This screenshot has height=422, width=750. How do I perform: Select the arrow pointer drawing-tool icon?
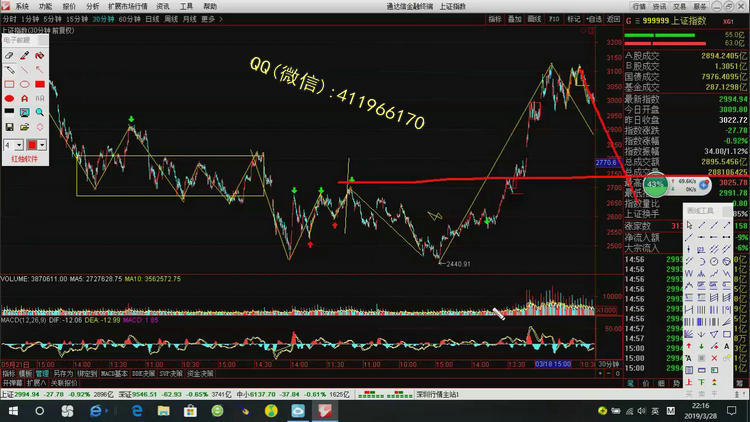tap(689, 224)
